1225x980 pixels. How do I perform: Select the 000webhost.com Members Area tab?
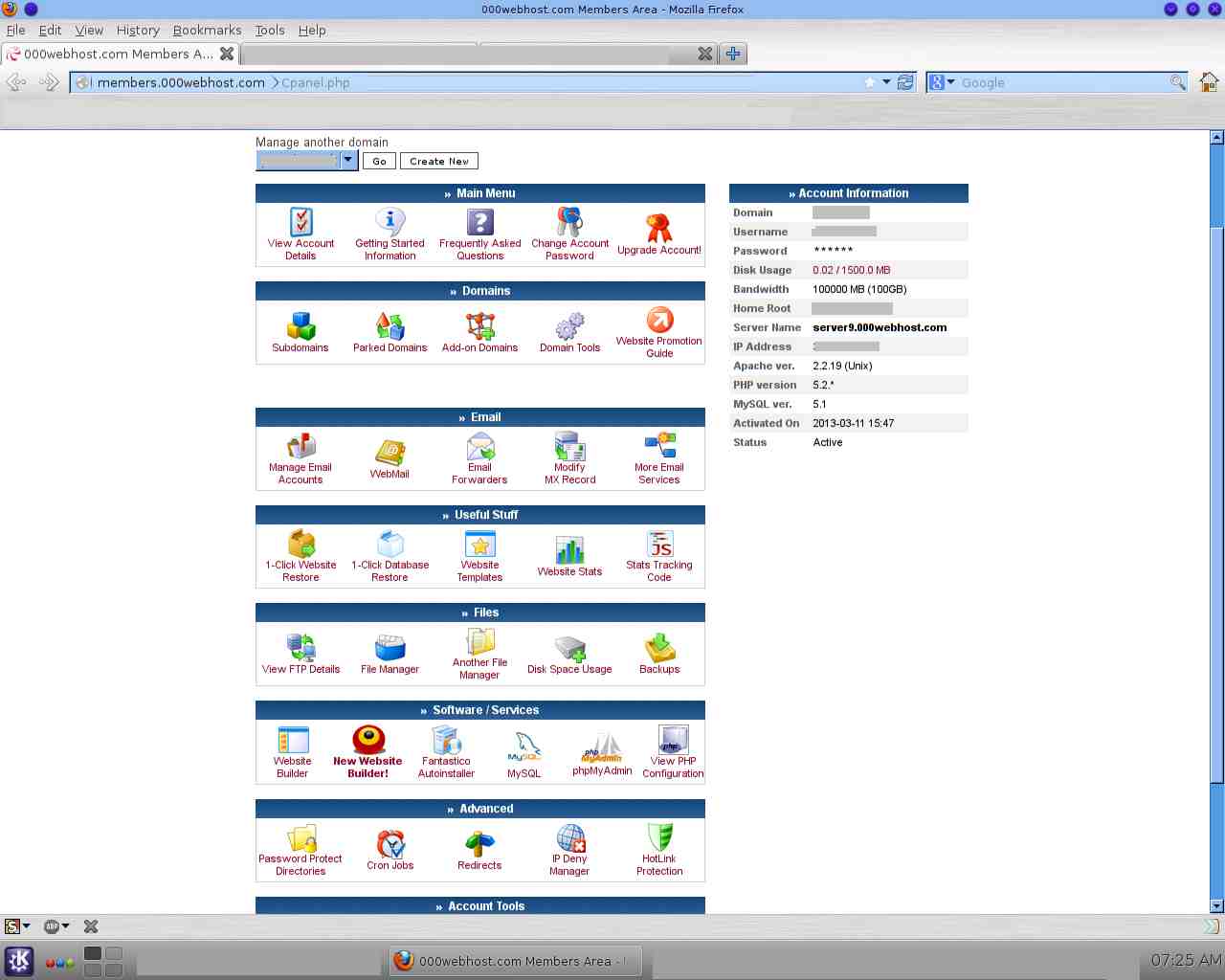pos(121,54)
